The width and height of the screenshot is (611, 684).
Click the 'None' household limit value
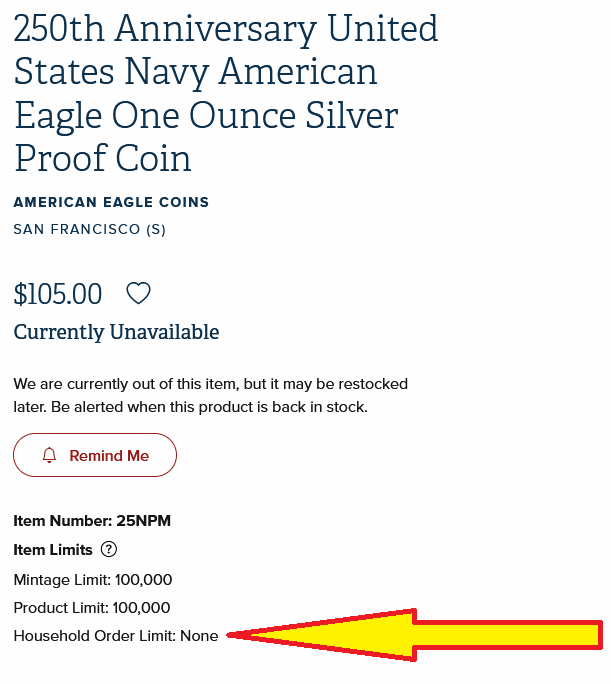click(x=199, y=636)
